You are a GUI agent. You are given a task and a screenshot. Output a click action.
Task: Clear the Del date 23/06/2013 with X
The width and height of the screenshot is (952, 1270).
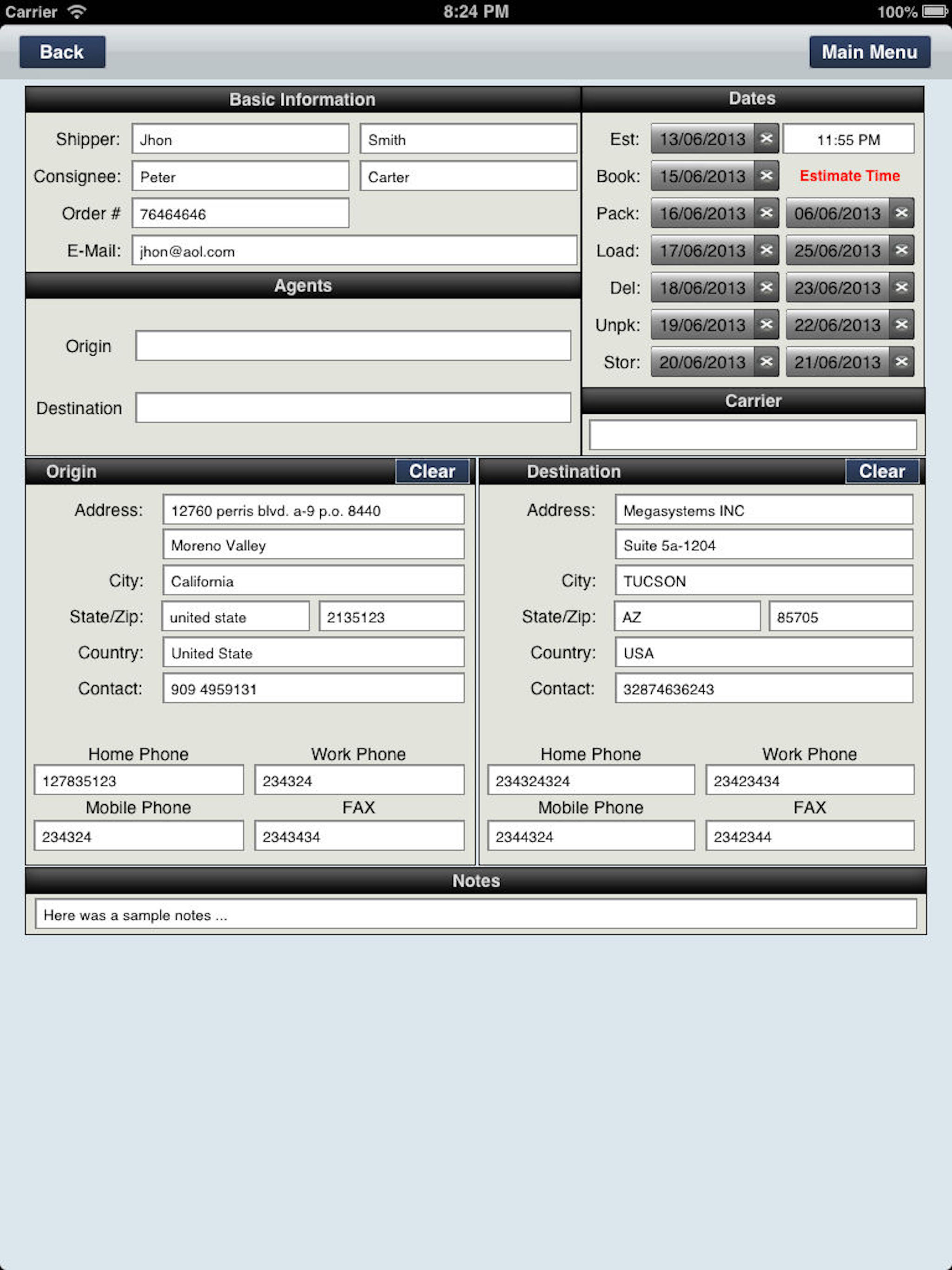(x=901, y=287)
